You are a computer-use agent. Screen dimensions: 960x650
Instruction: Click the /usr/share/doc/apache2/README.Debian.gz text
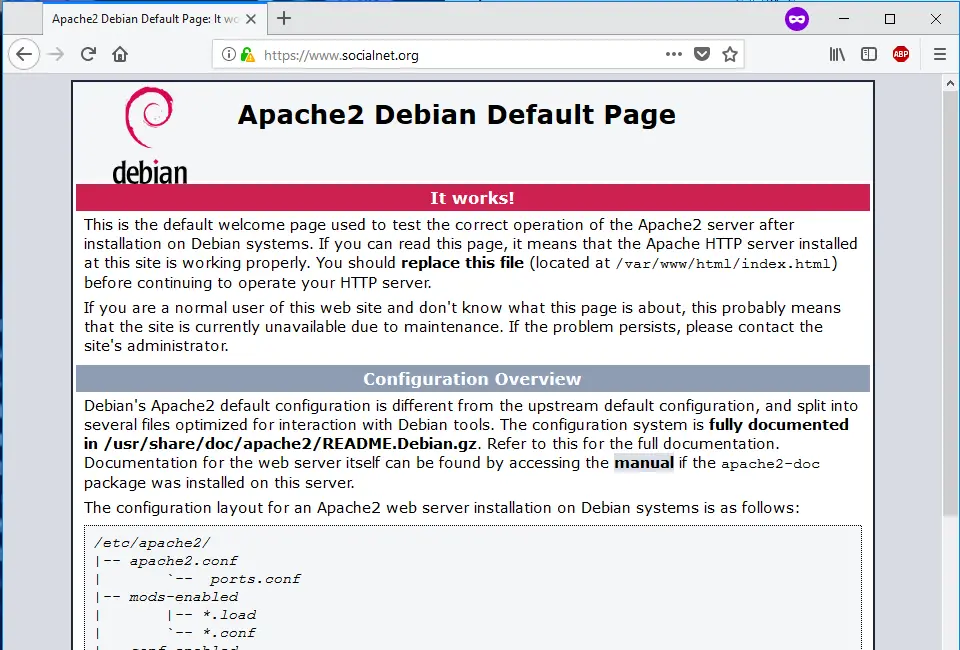tap(290, 444)
